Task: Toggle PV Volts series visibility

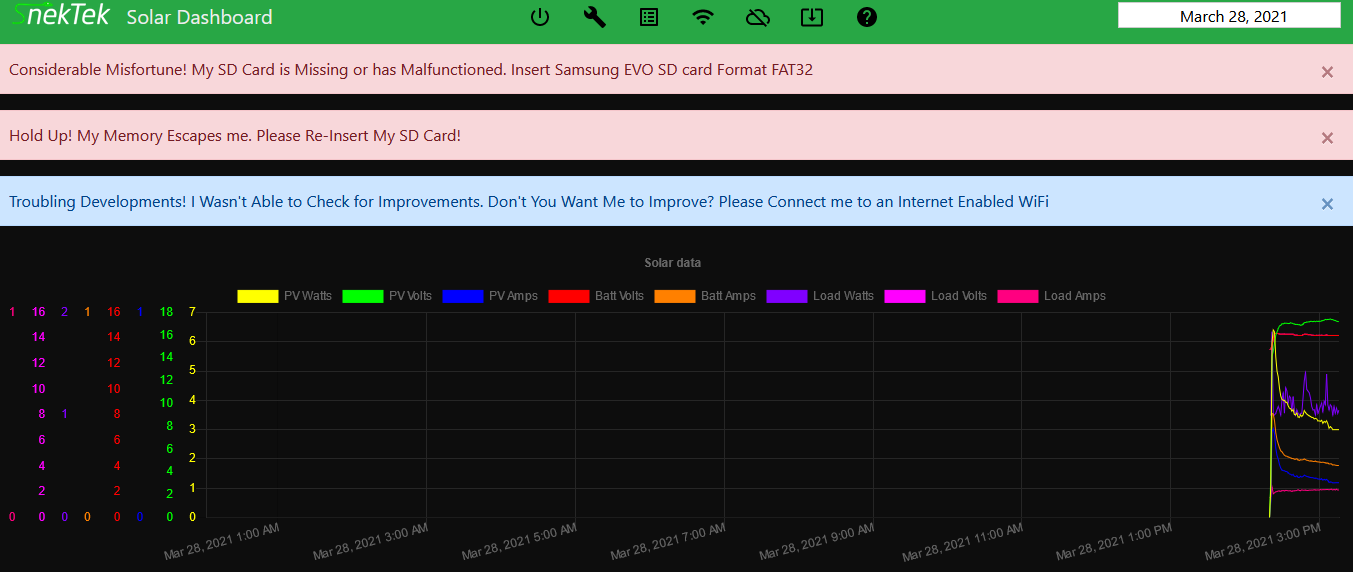Action: click(x=388, y=296)
